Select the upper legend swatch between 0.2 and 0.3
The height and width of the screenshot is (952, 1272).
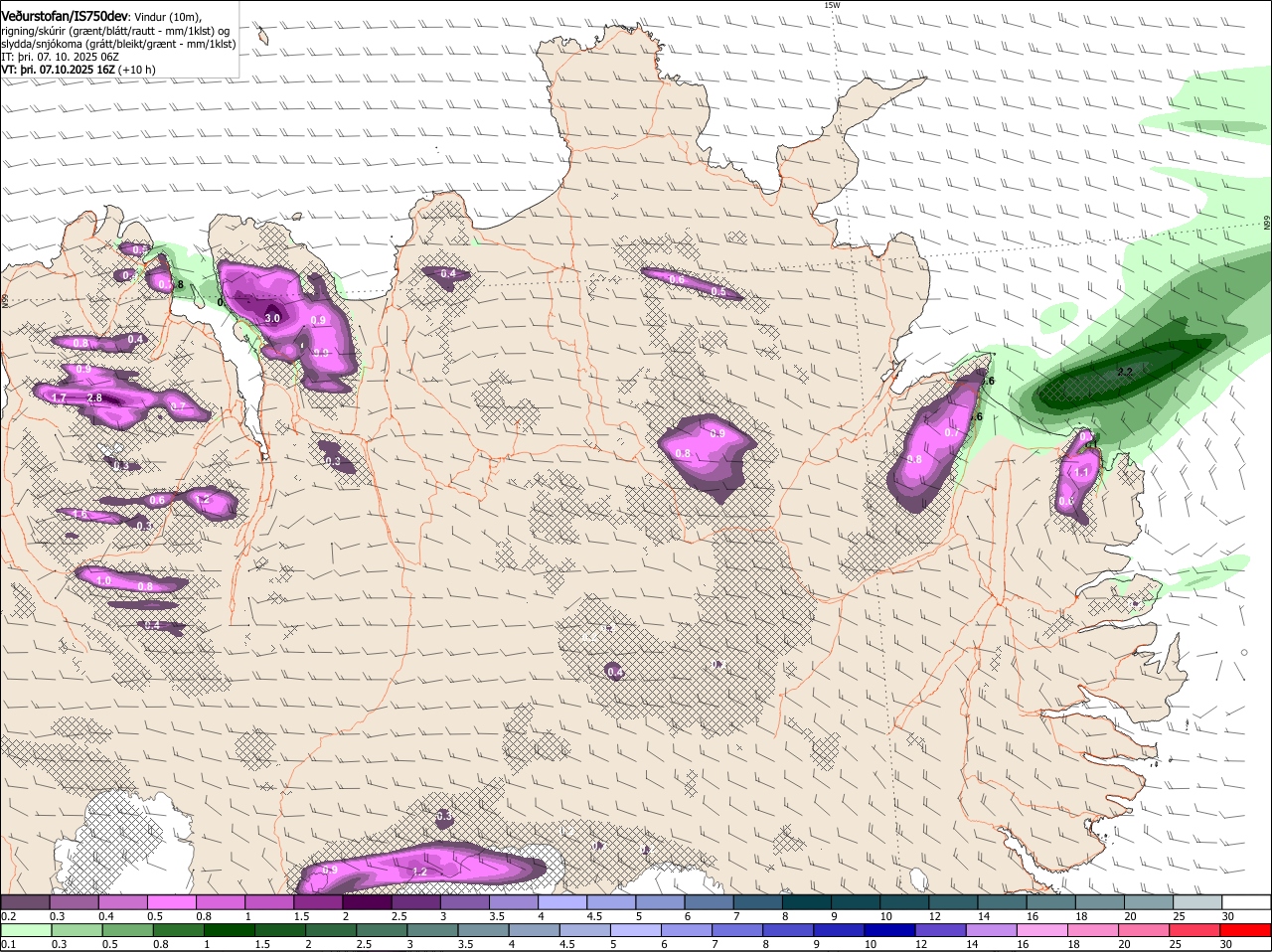pyautogui.click(x=26, y=901)
